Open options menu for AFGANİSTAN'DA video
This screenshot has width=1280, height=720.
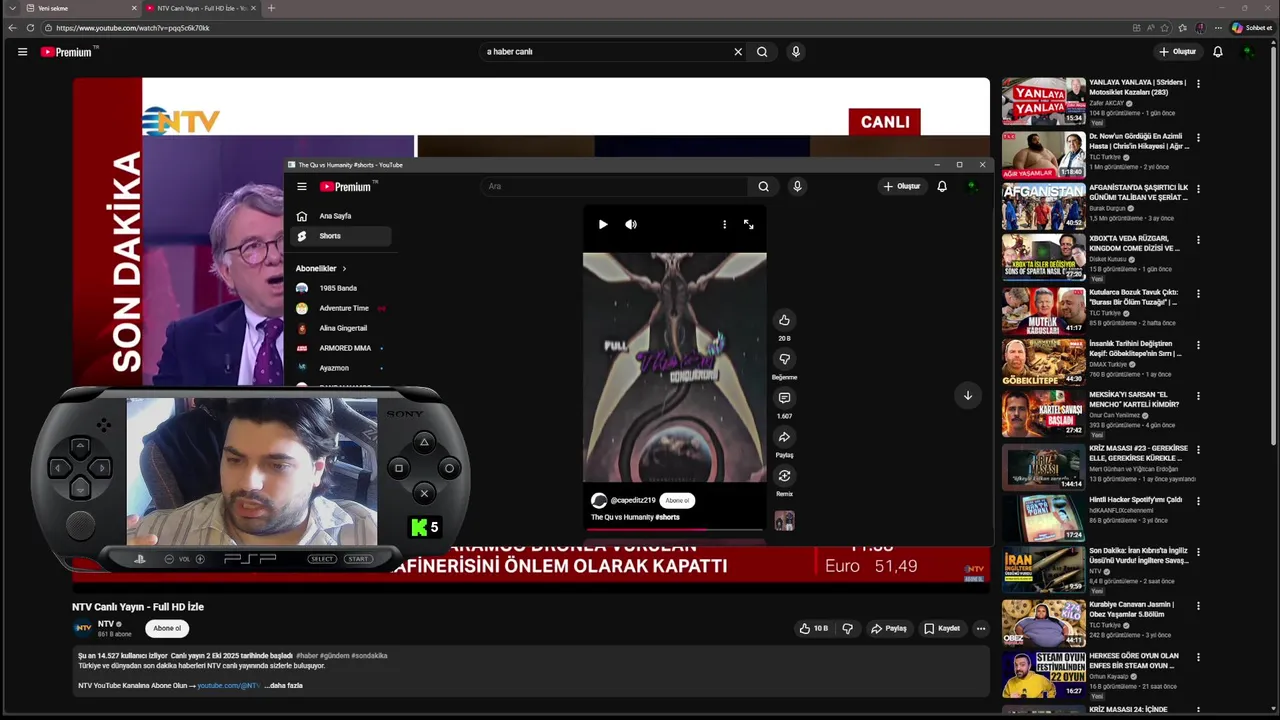(1198, 189)
